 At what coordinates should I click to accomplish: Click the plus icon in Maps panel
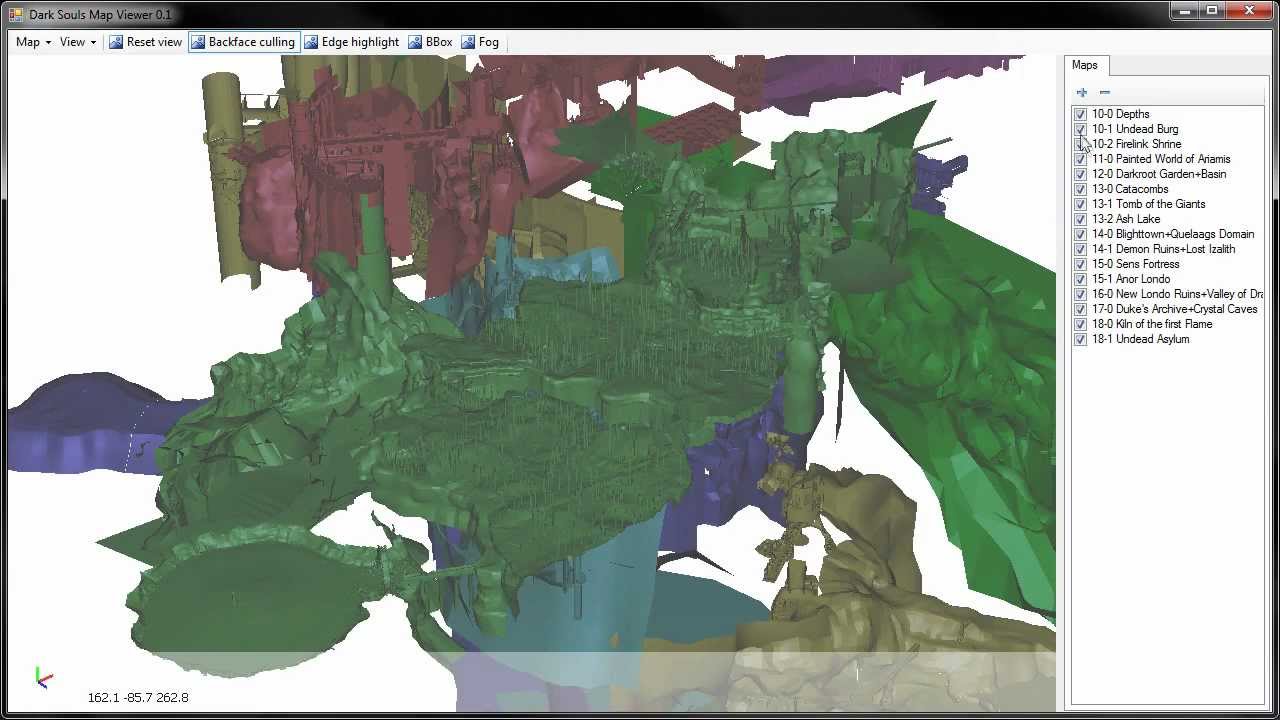tap(1081, 92)
